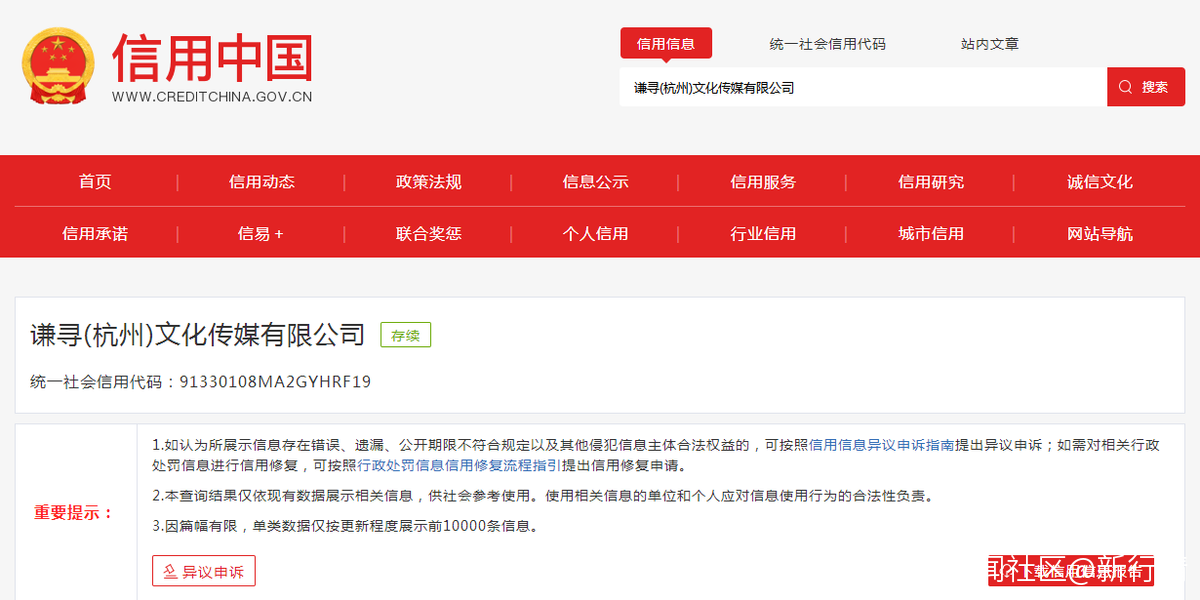
Task: Click the search input field containing the company name
Action: pos(863,87)
